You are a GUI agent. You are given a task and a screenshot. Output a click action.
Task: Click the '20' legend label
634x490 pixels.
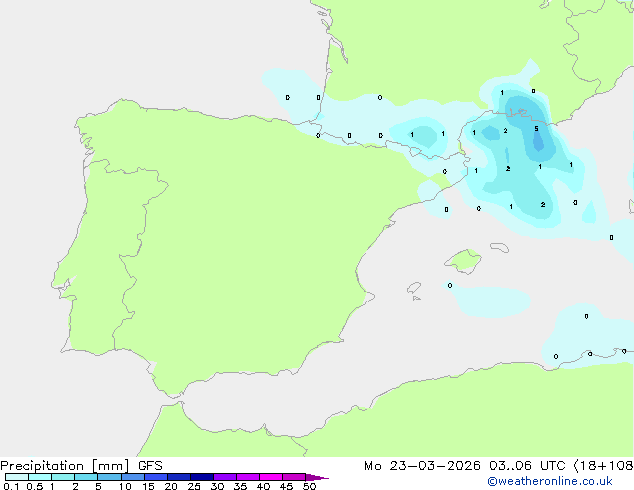[x=171, y=486]
